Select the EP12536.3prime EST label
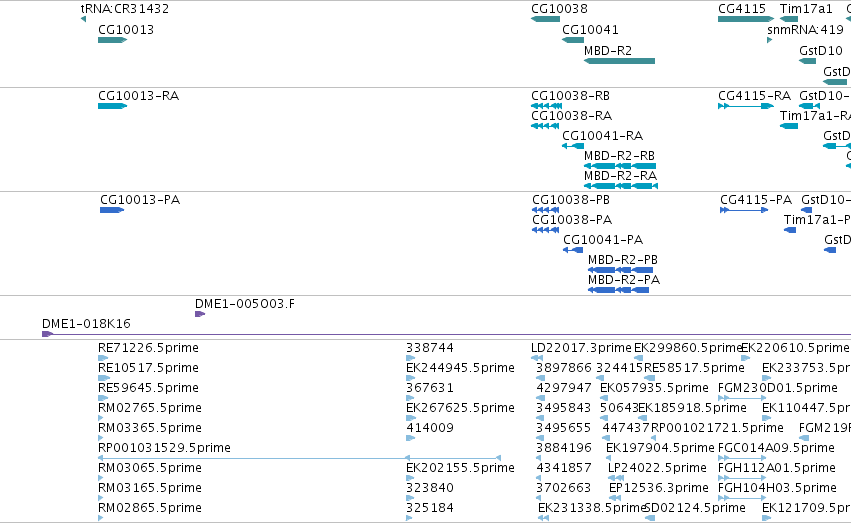This screenshot has width=851, height=523. (659, 488)
